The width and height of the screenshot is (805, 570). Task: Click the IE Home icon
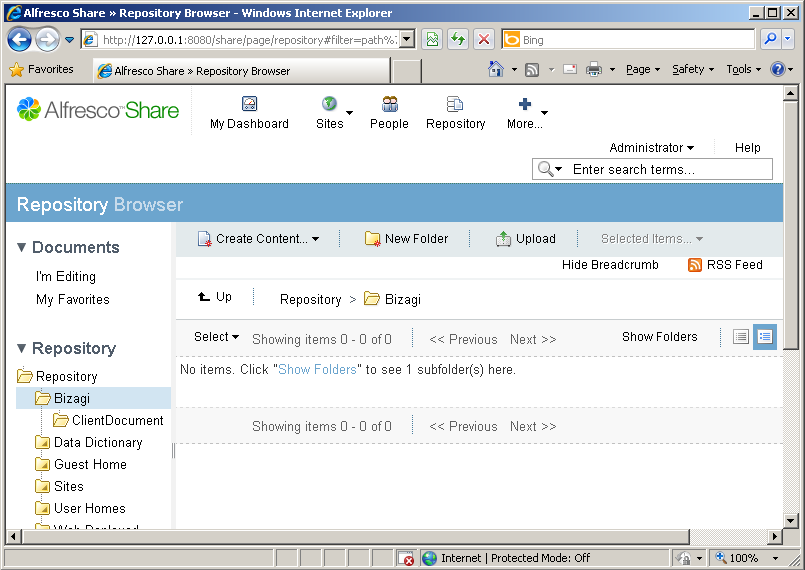pyautogui.click(x=495, y=69)
